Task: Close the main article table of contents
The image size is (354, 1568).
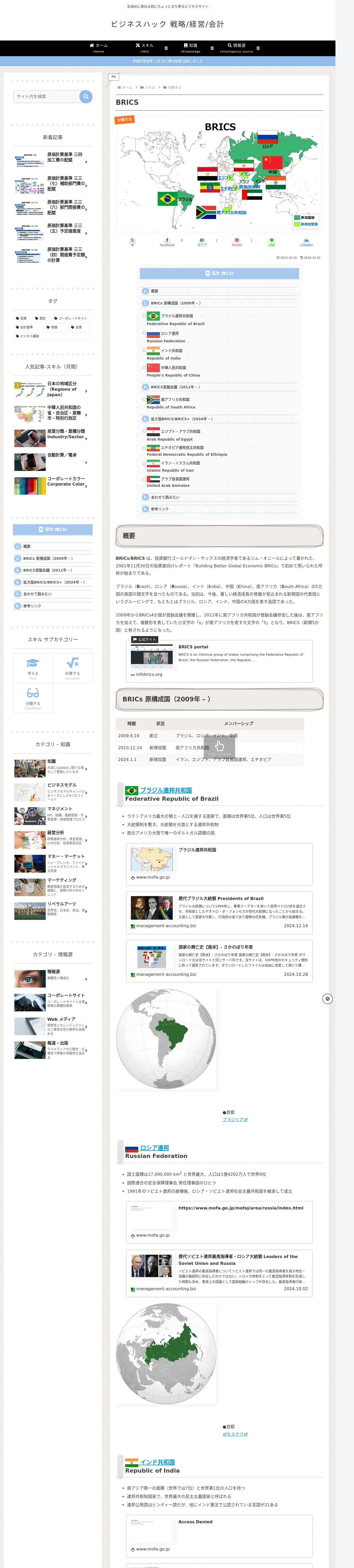Action: (219, 273)
